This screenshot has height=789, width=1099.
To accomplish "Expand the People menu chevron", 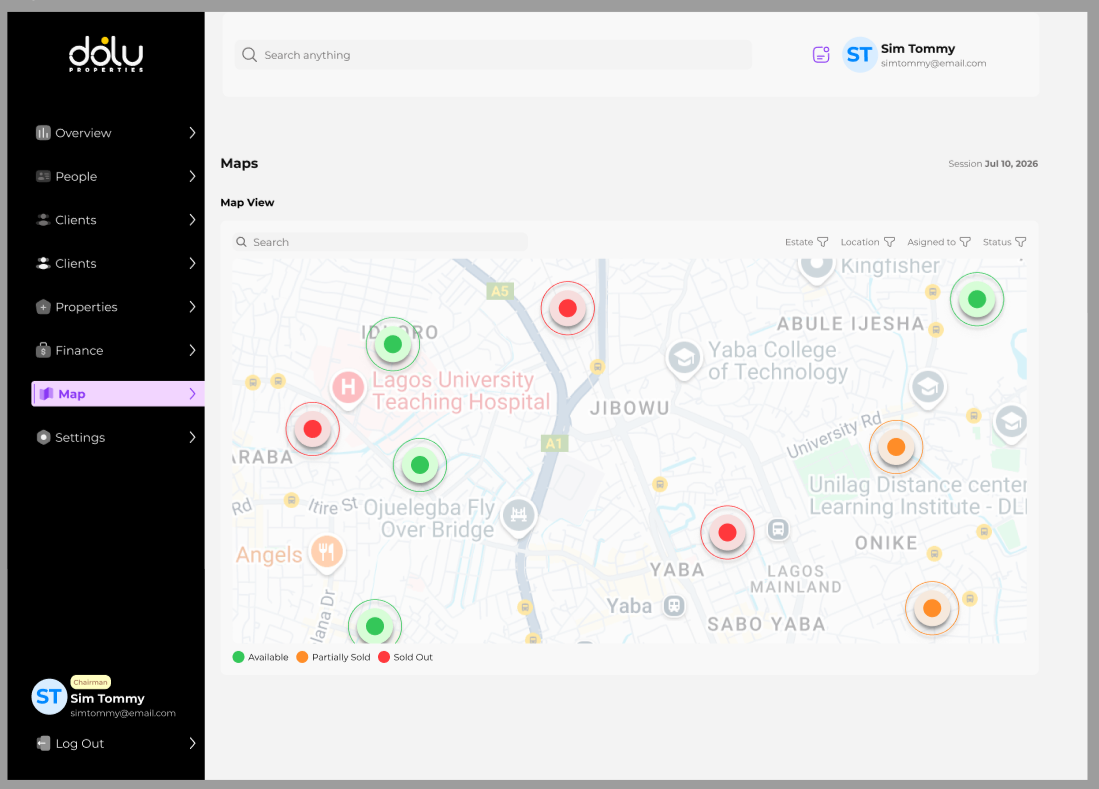I will pyautogui.click(x=192, y=177).
